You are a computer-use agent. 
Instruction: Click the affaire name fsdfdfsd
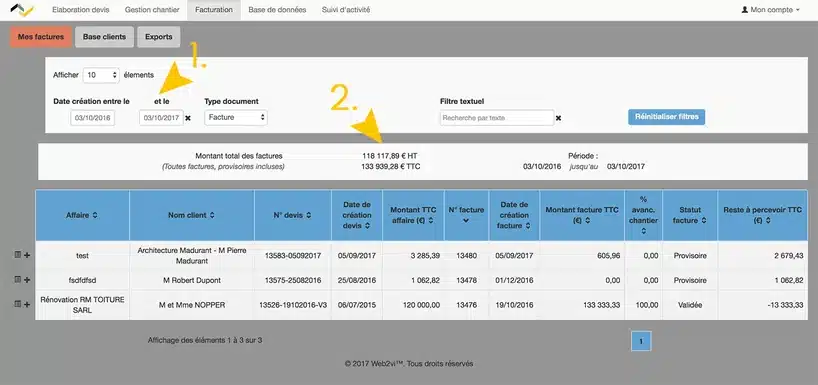tap(82, 280)
